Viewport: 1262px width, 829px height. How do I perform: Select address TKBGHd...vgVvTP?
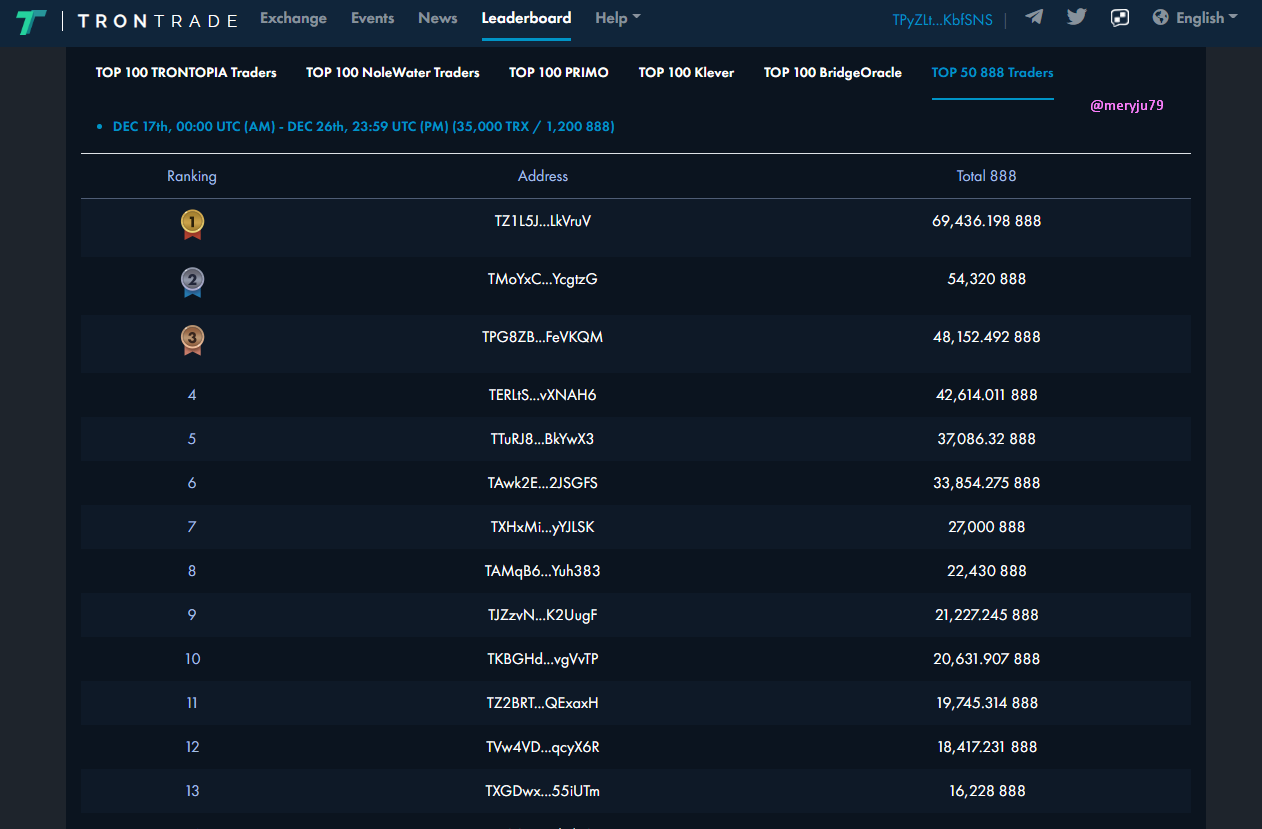[x=543, y=659]
